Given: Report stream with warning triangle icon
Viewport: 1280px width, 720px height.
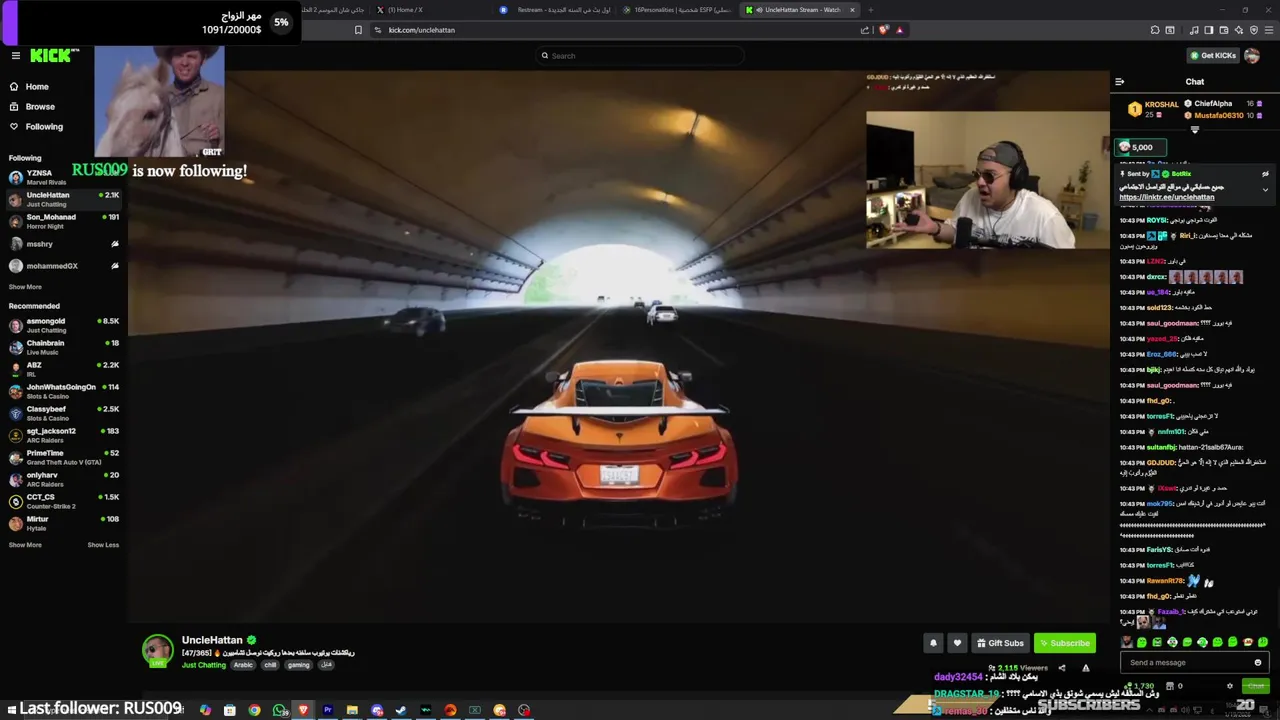Looking at the screenshot, I should coord(1086,668).
